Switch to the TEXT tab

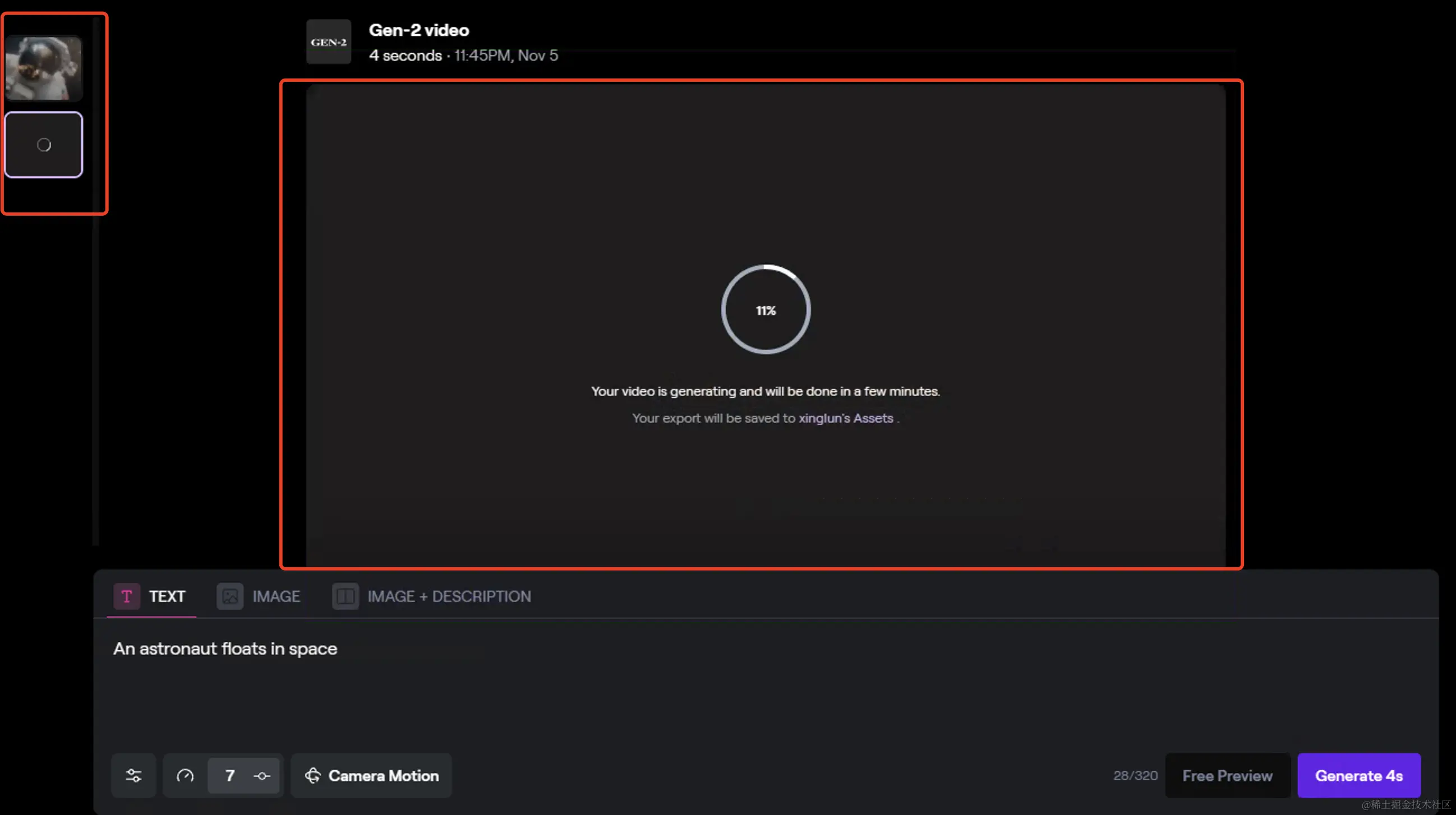click(167, 596)
